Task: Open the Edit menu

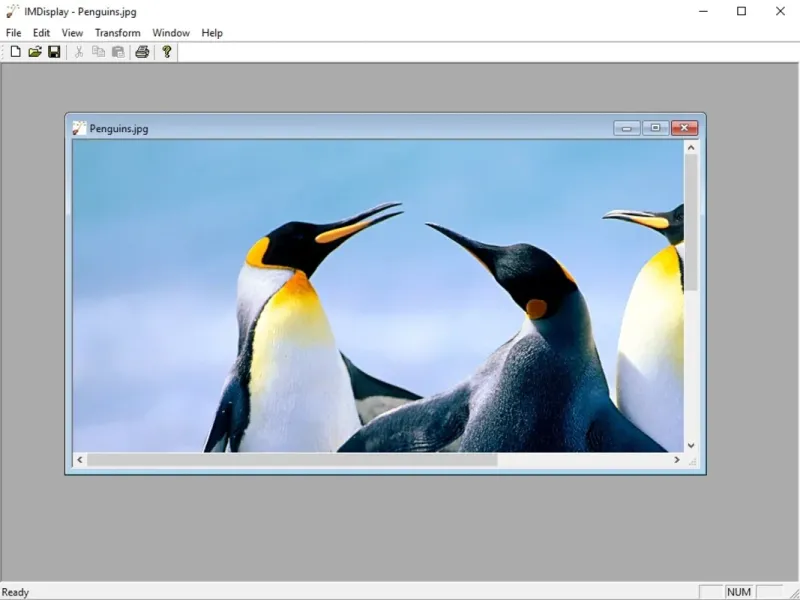Action: coord(41,33)
